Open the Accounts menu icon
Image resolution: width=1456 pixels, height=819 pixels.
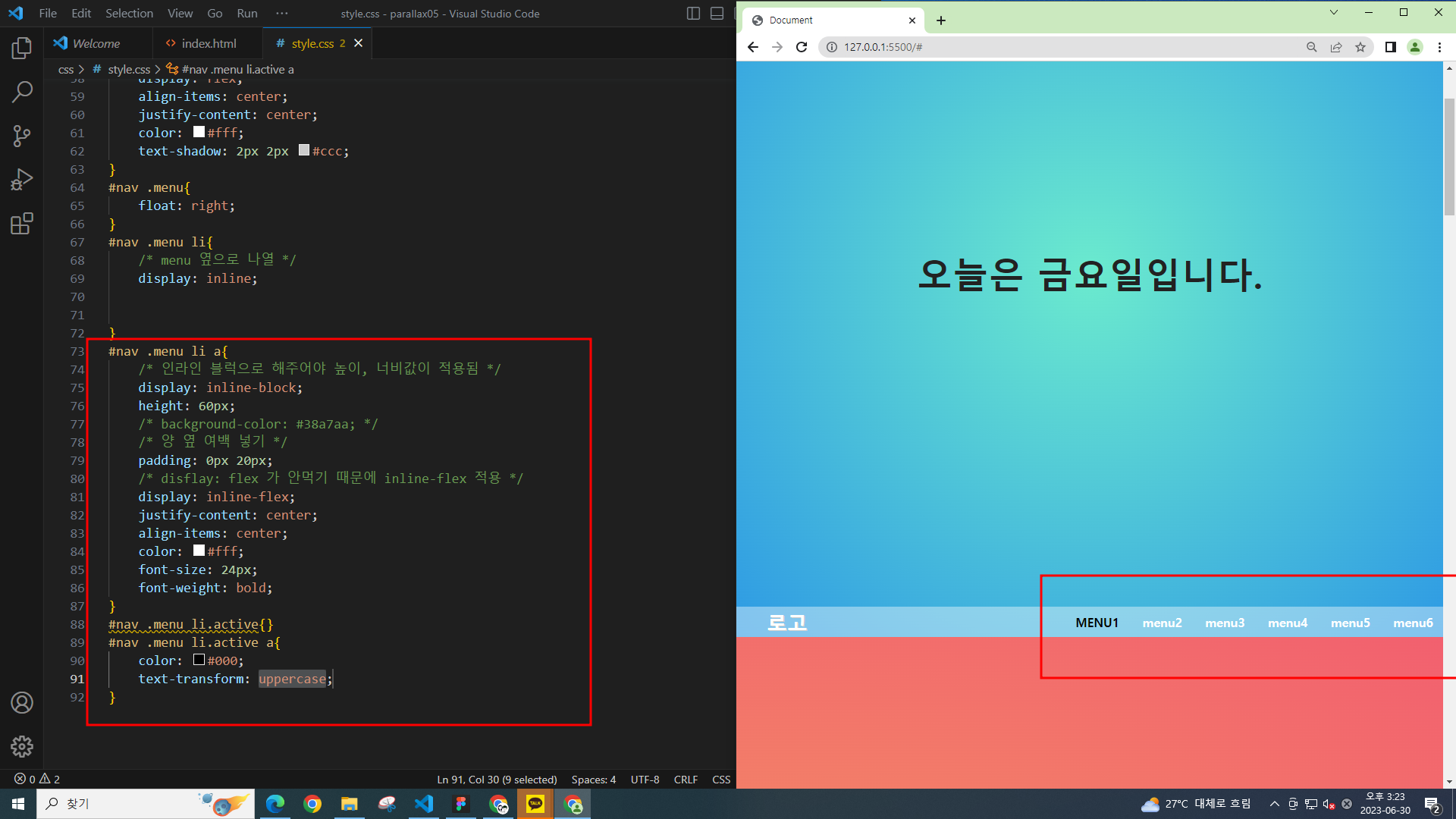(21, 703)
